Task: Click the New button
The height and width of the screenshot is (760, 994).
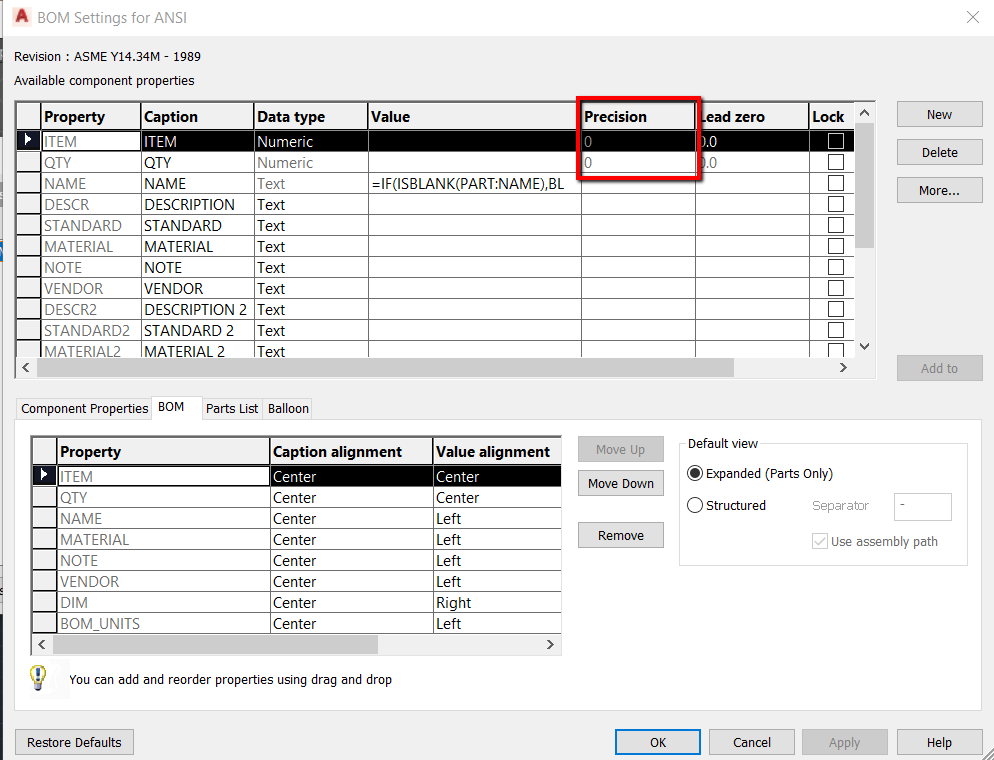Action: [x=939, y=114]
